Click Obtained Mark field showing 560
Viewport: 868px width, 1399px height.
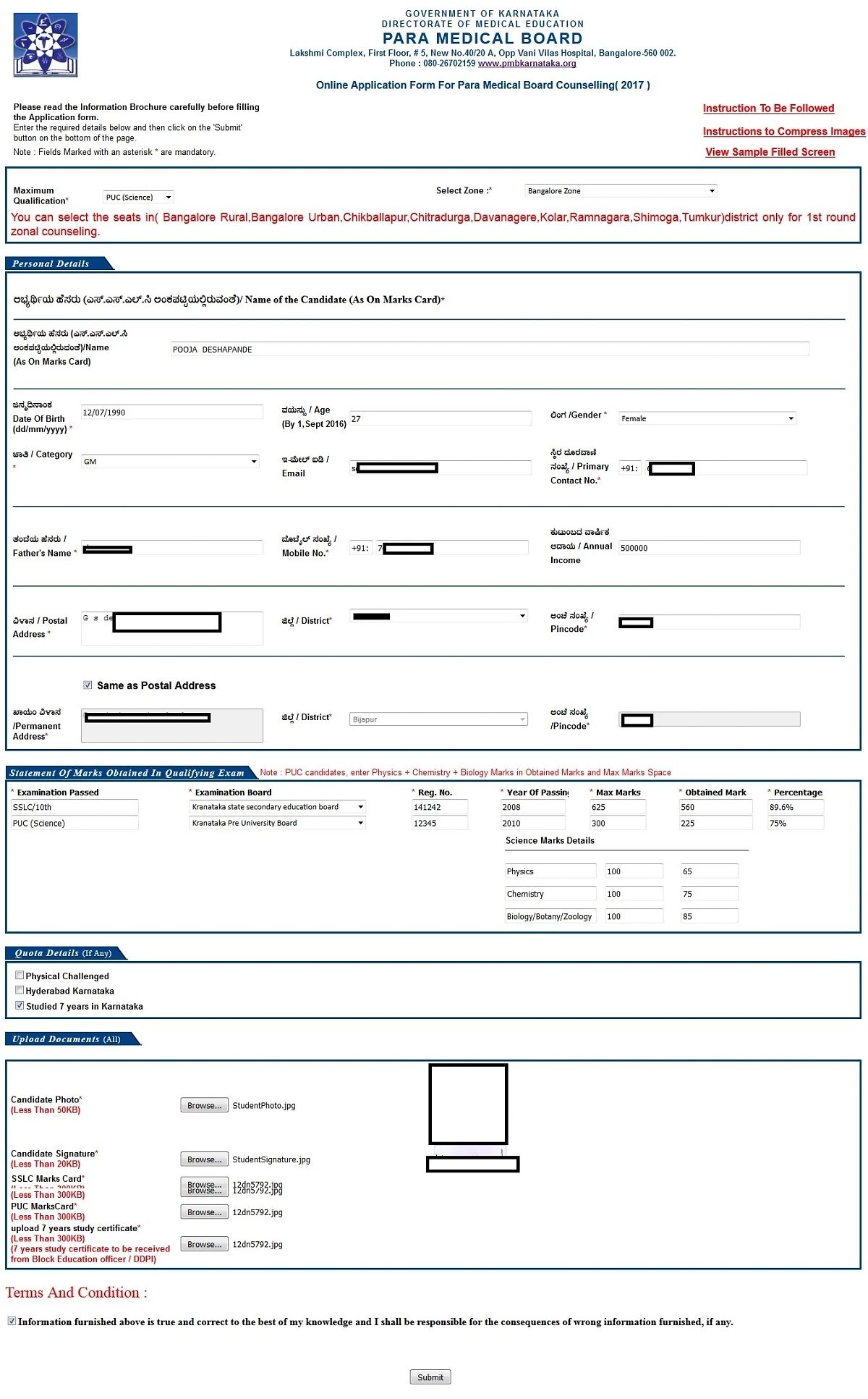pos(715,807)
